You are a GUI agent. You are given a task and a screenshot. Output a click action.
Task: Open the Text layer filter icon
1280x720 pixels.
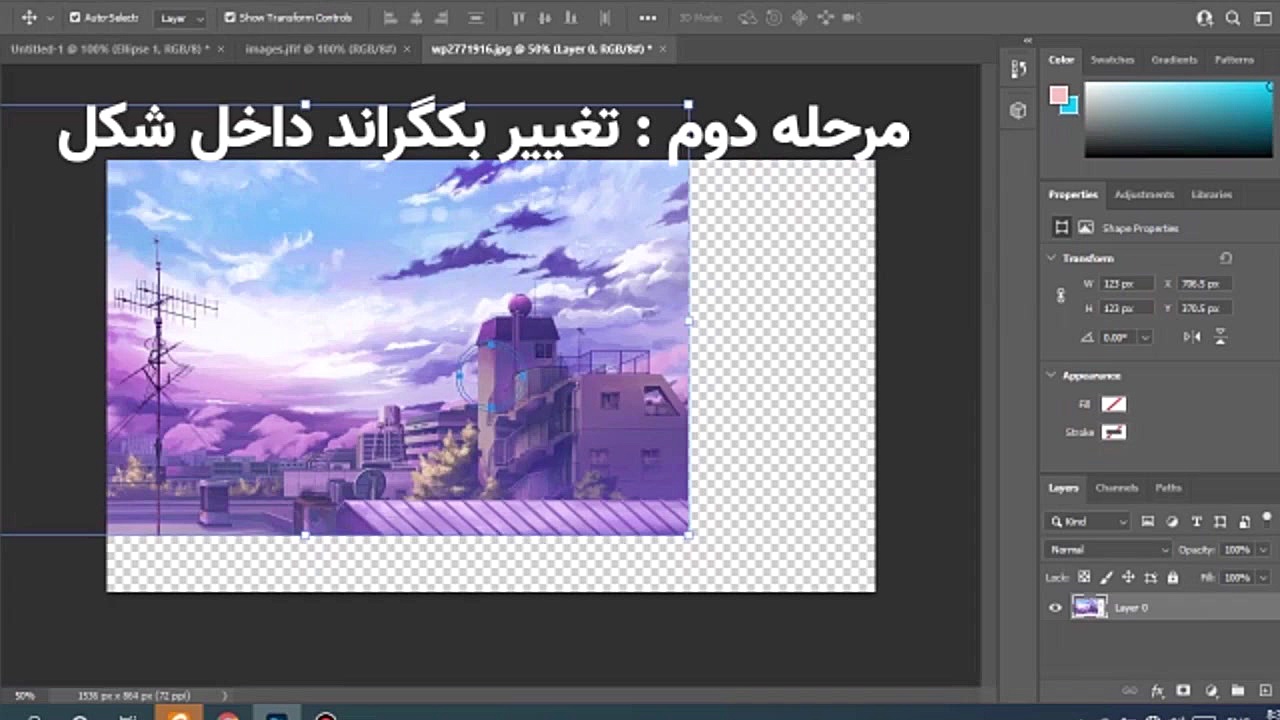tap(1197, 522)
